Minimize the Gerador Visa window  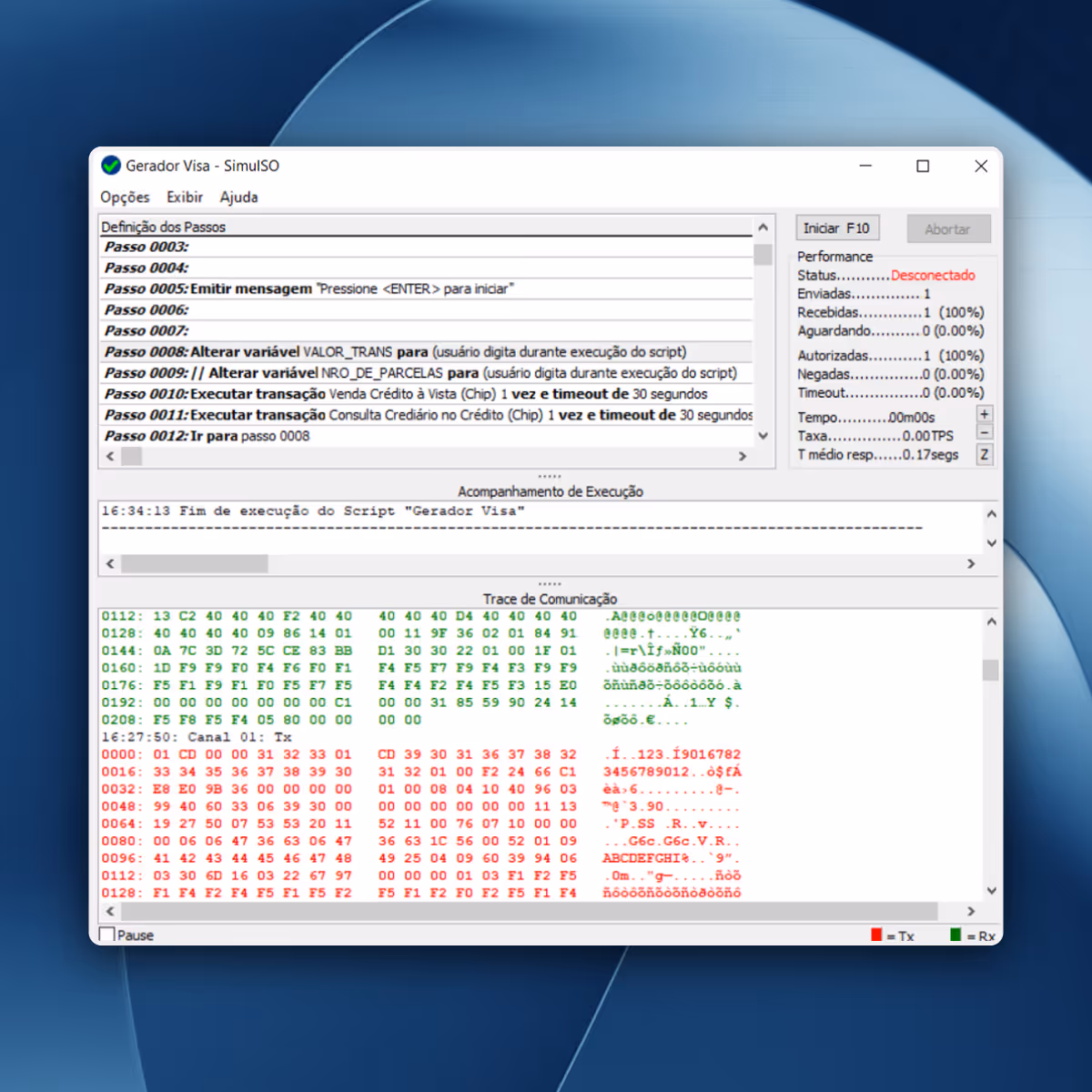(865, 166)
